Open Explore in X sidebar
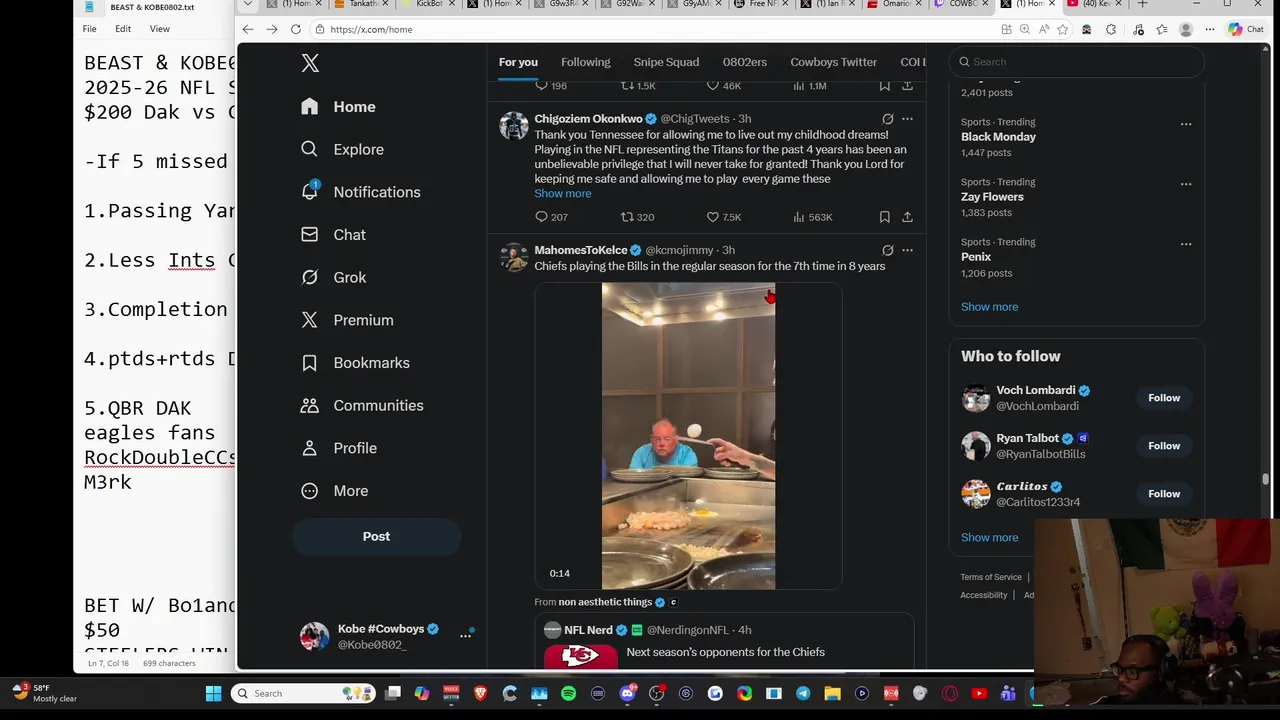This screenshot has width=1280, height=720. (342, 149)
